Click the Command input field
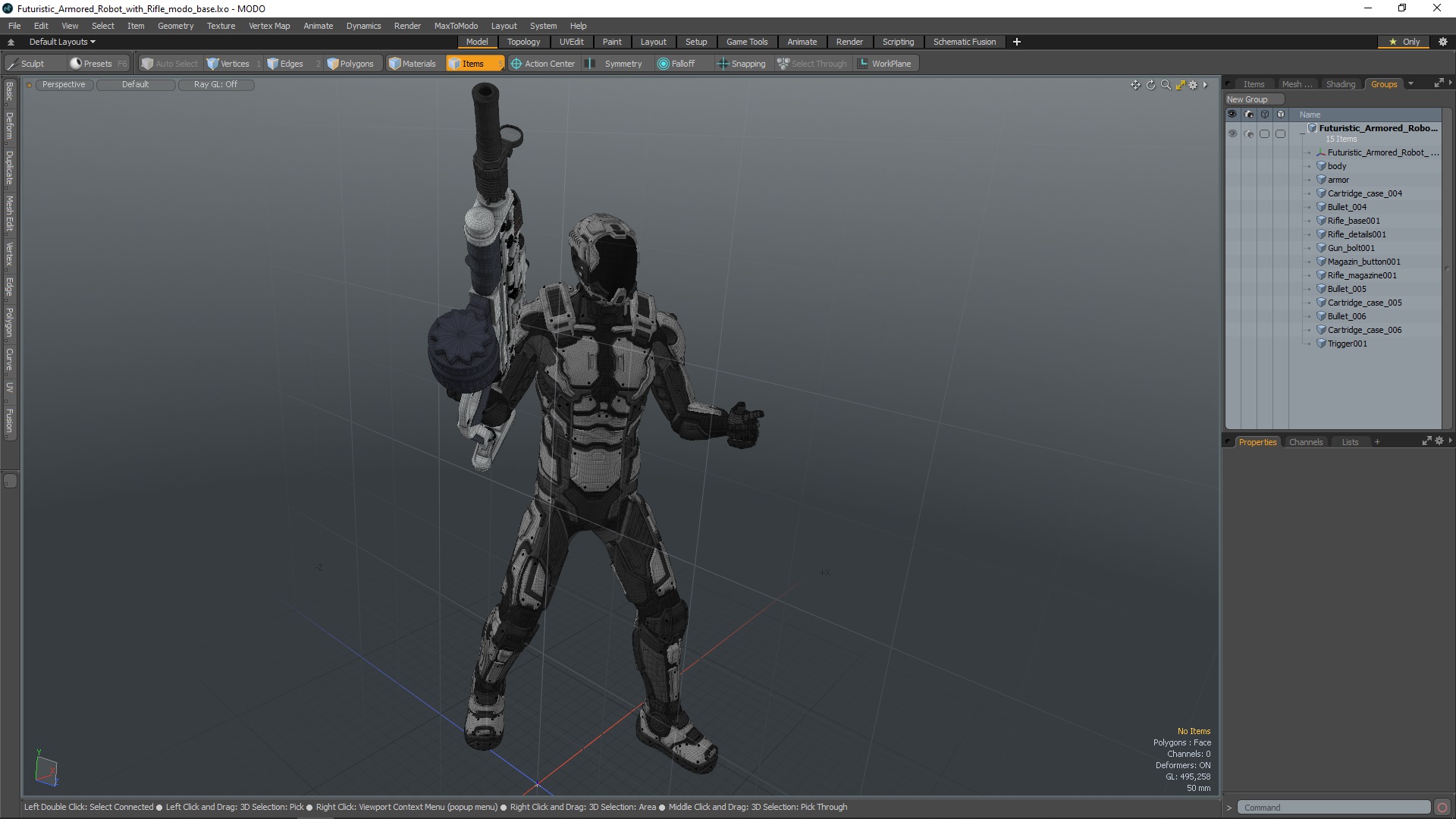 [x=1333, y=808]
